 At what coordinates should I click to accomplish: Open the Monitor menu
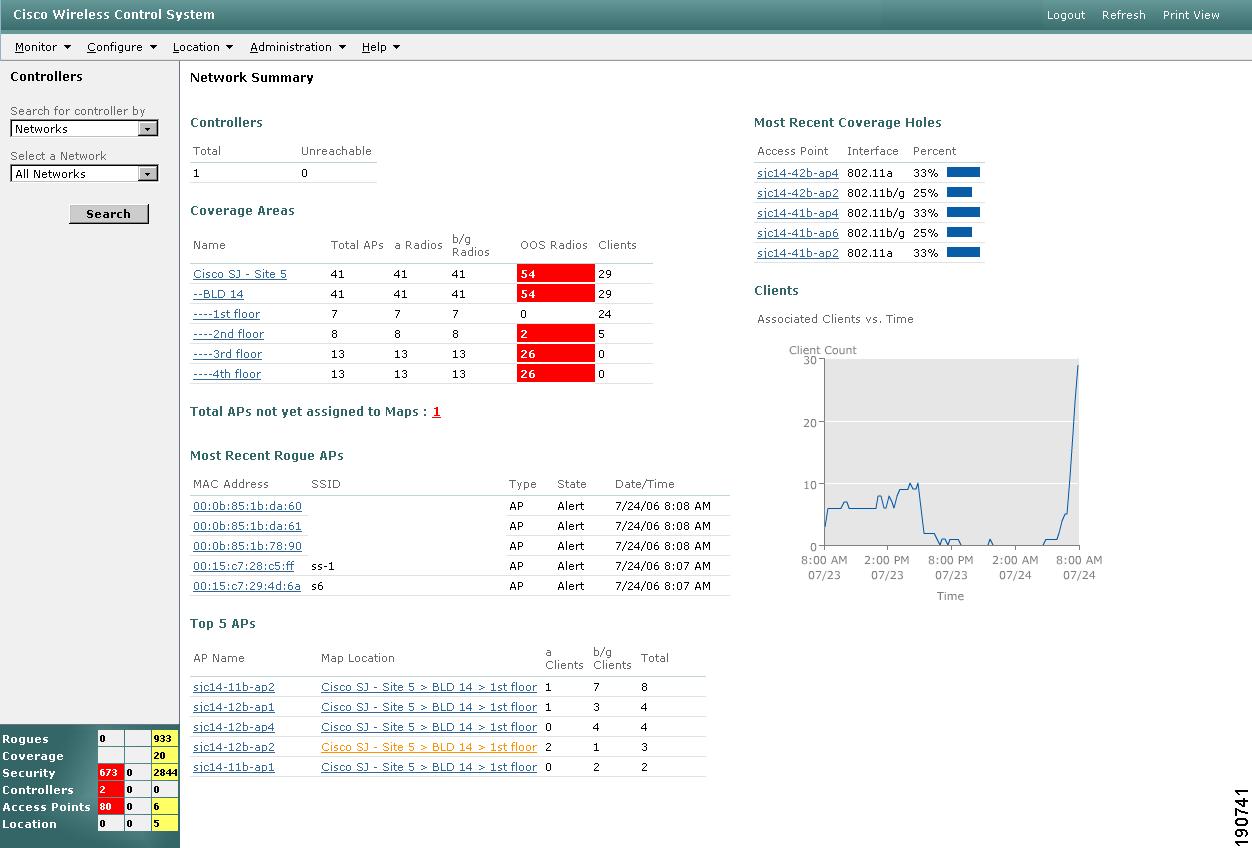point(43,47)
